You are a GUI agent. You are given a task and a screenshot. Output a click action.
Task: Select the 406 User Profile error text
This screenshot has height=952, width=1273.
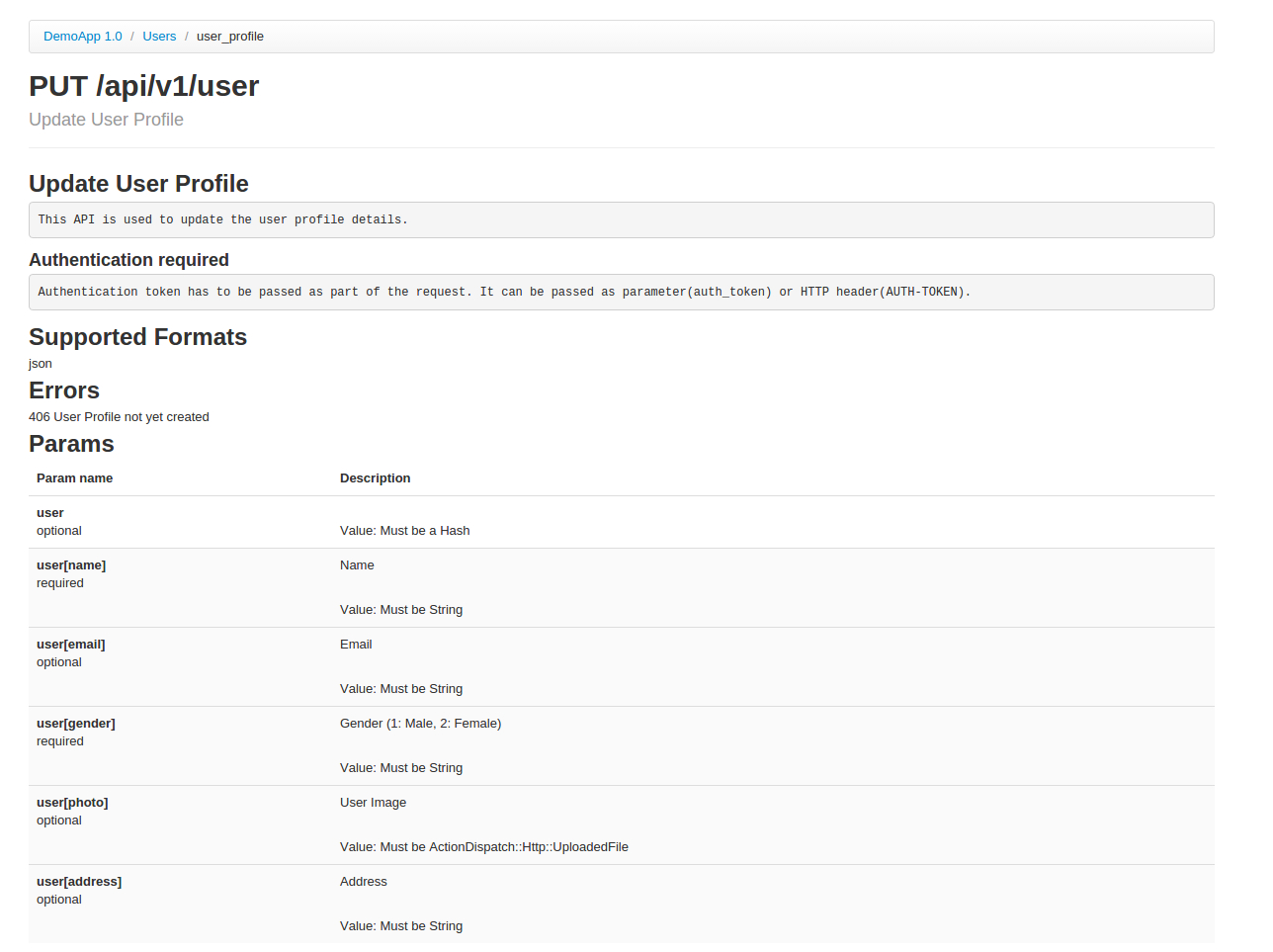(119, 416)
